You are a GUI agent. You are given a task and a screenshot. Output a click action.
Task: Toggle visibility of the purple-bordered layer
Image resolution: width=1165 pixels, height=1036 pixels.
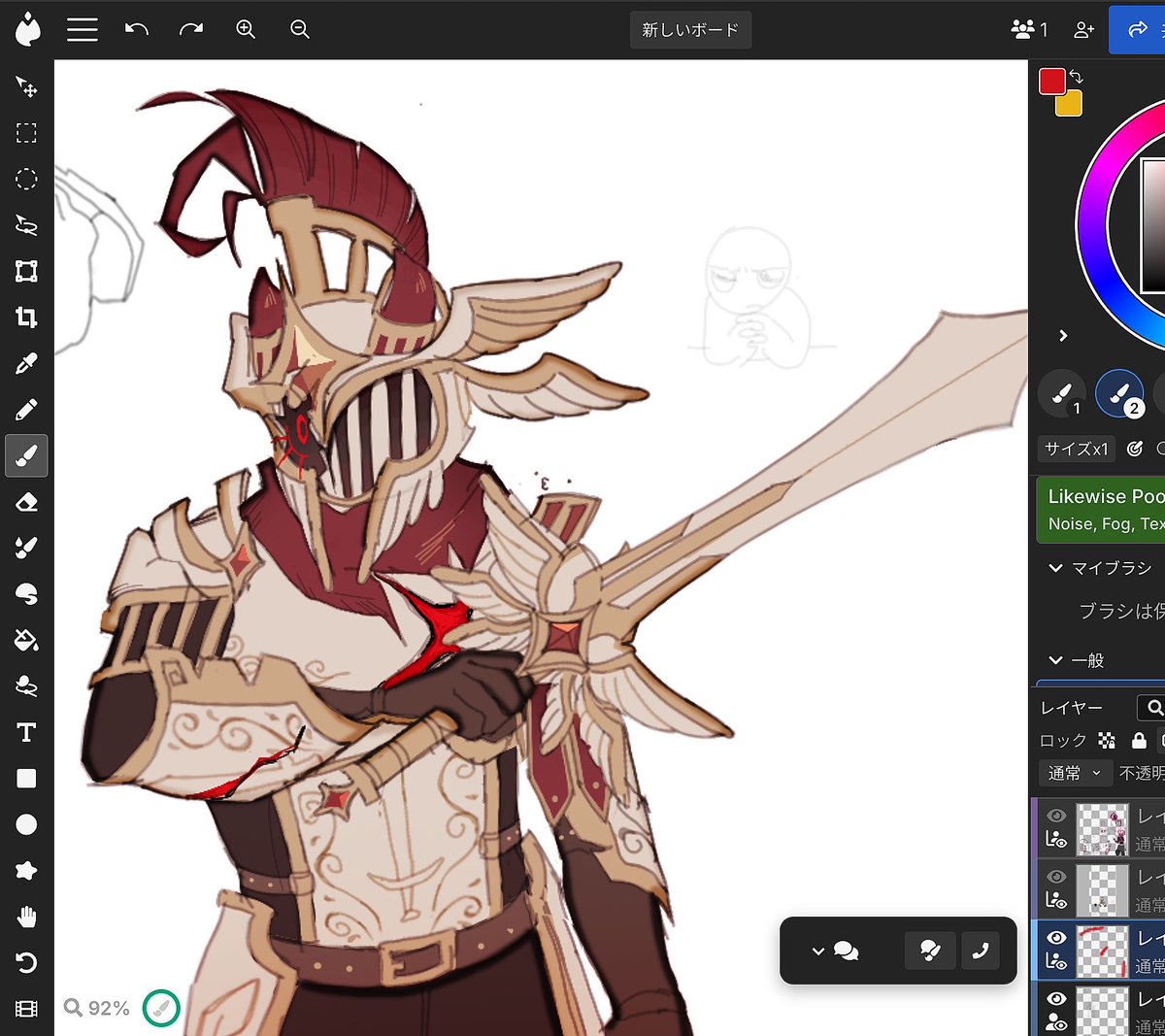(x=1056, y=817)
